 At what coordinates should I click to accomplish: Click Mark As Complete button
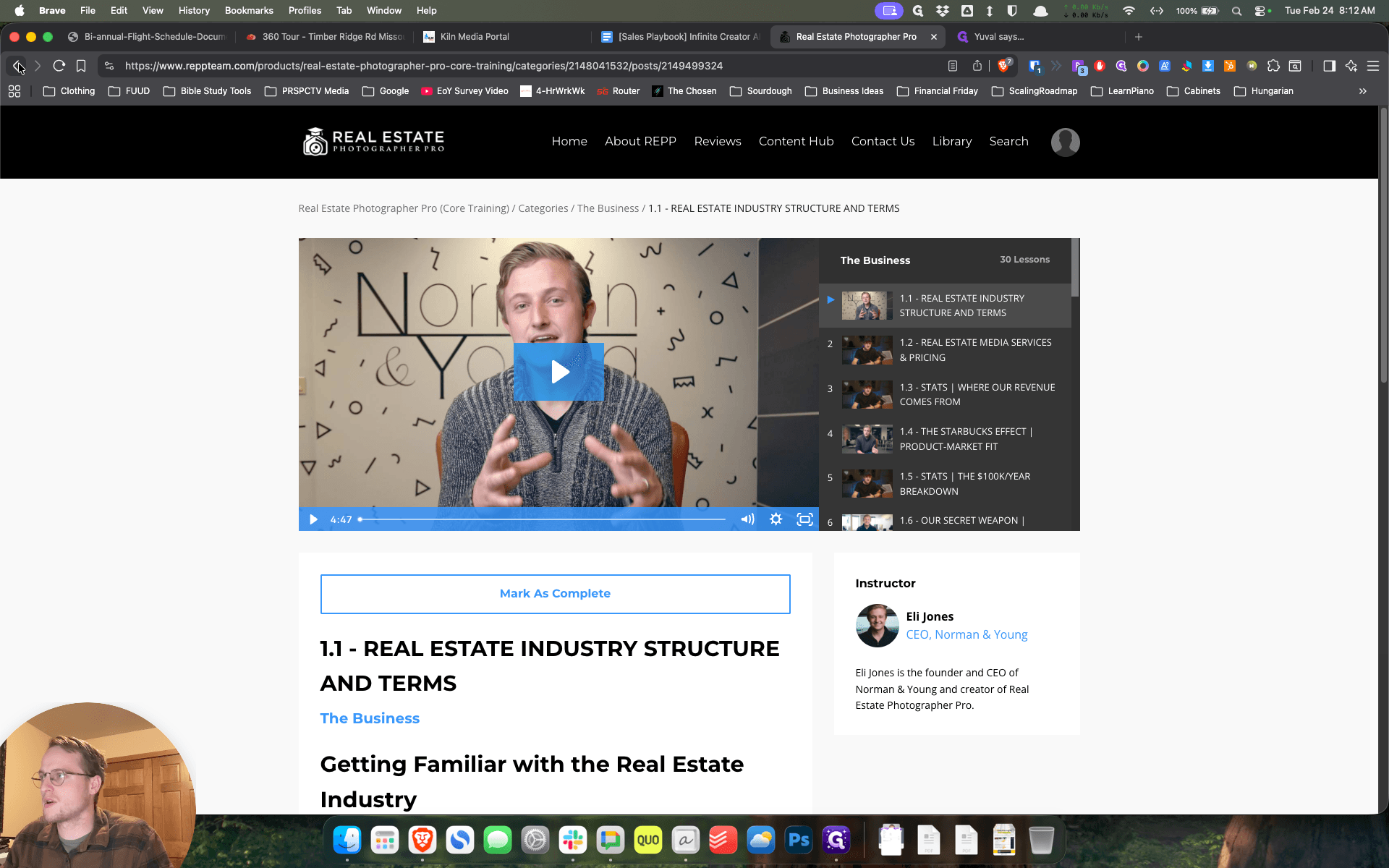(555, 594)
